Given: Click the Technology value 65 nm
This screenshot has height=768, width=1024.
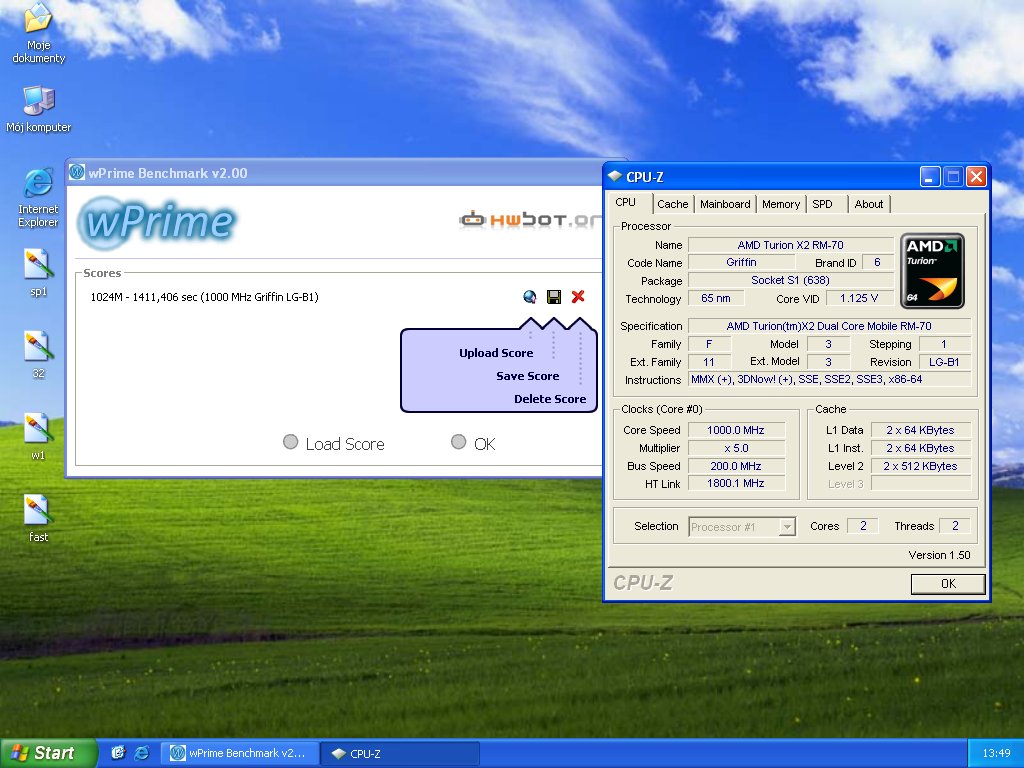Looking at the screenshot, I should [716, 298].
